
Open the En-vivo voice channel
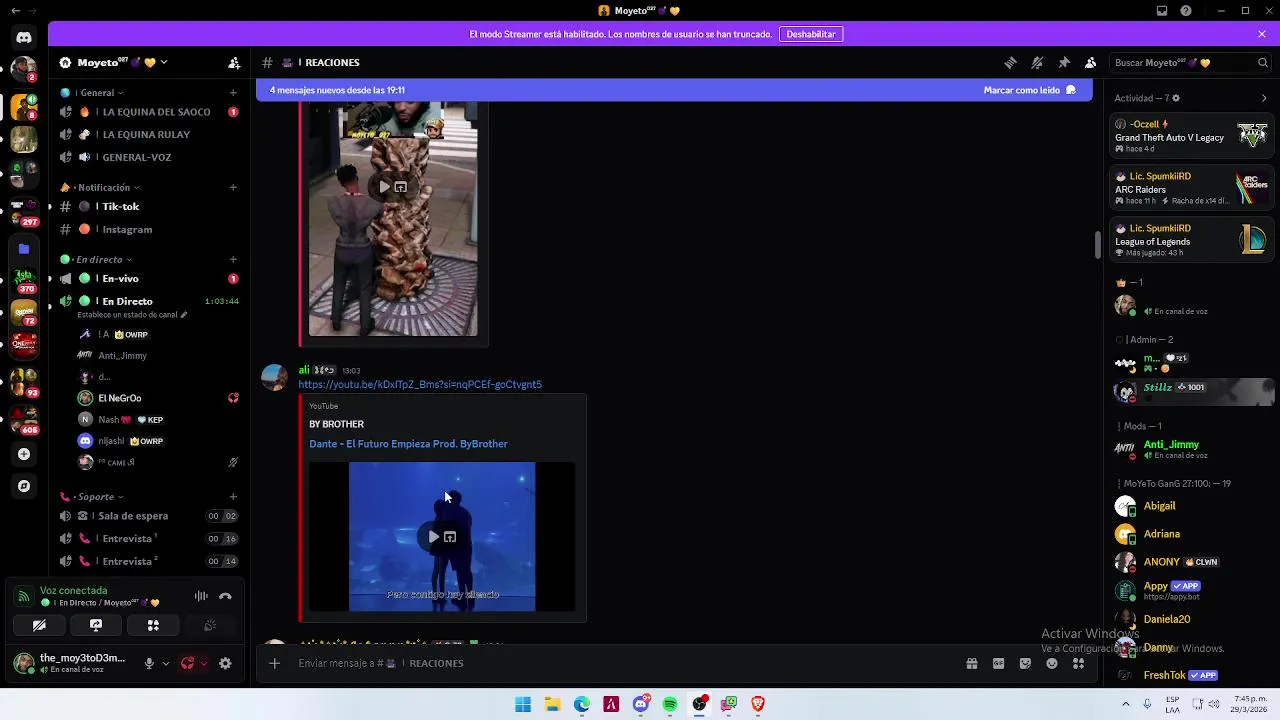pyautogui.click(x=149, y=278)
